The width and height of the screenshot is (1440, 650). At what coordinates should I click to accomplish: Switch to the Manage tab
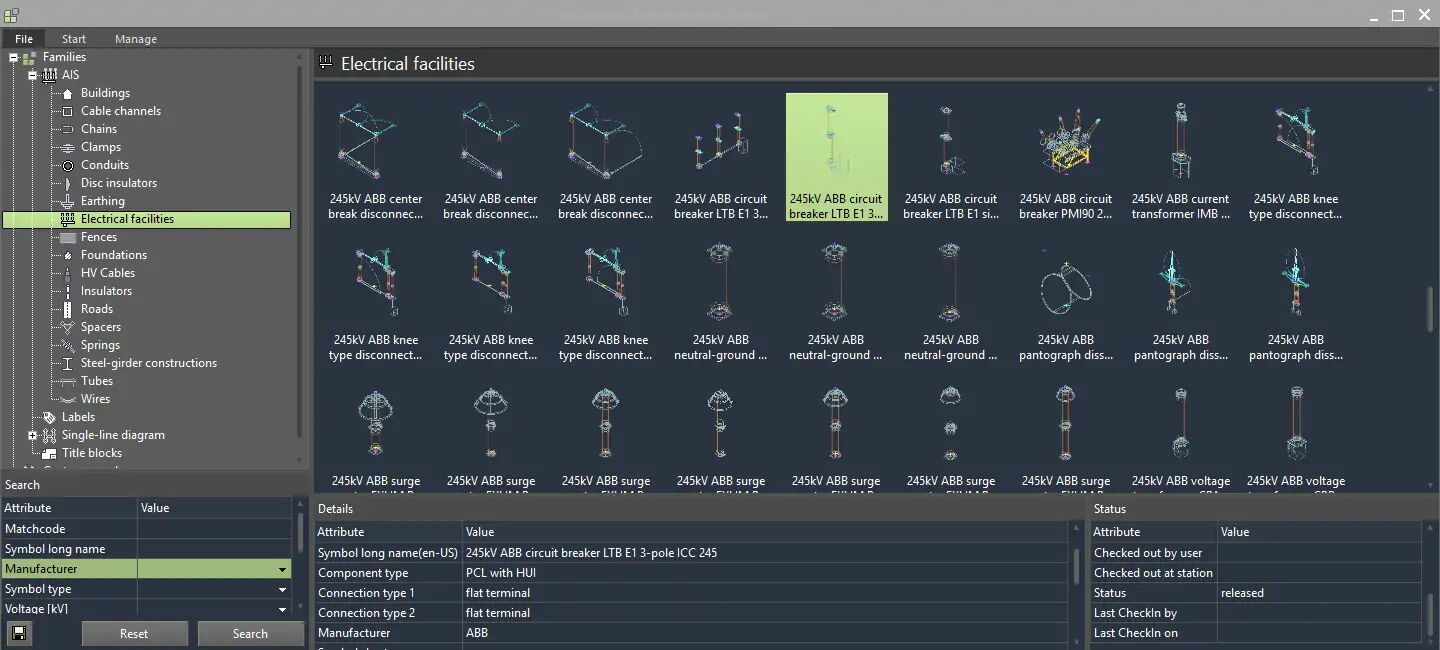tap(136, 38)
